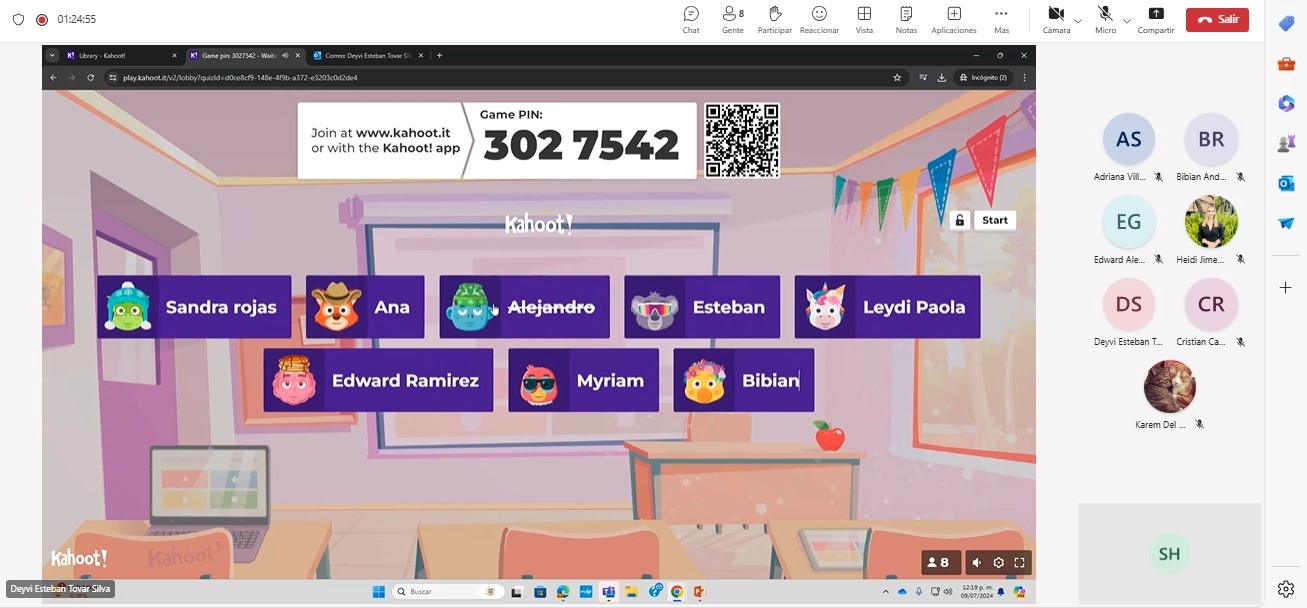
Task: Toggle the Cámara on or off
Action: pos(1056,19)
